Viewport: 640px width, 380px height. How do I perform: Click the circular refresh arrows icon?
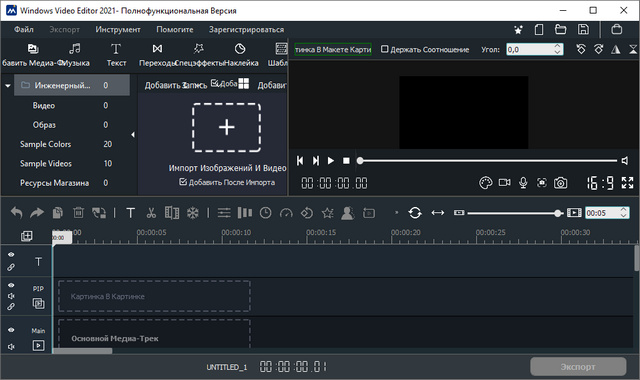coord(415,213)
